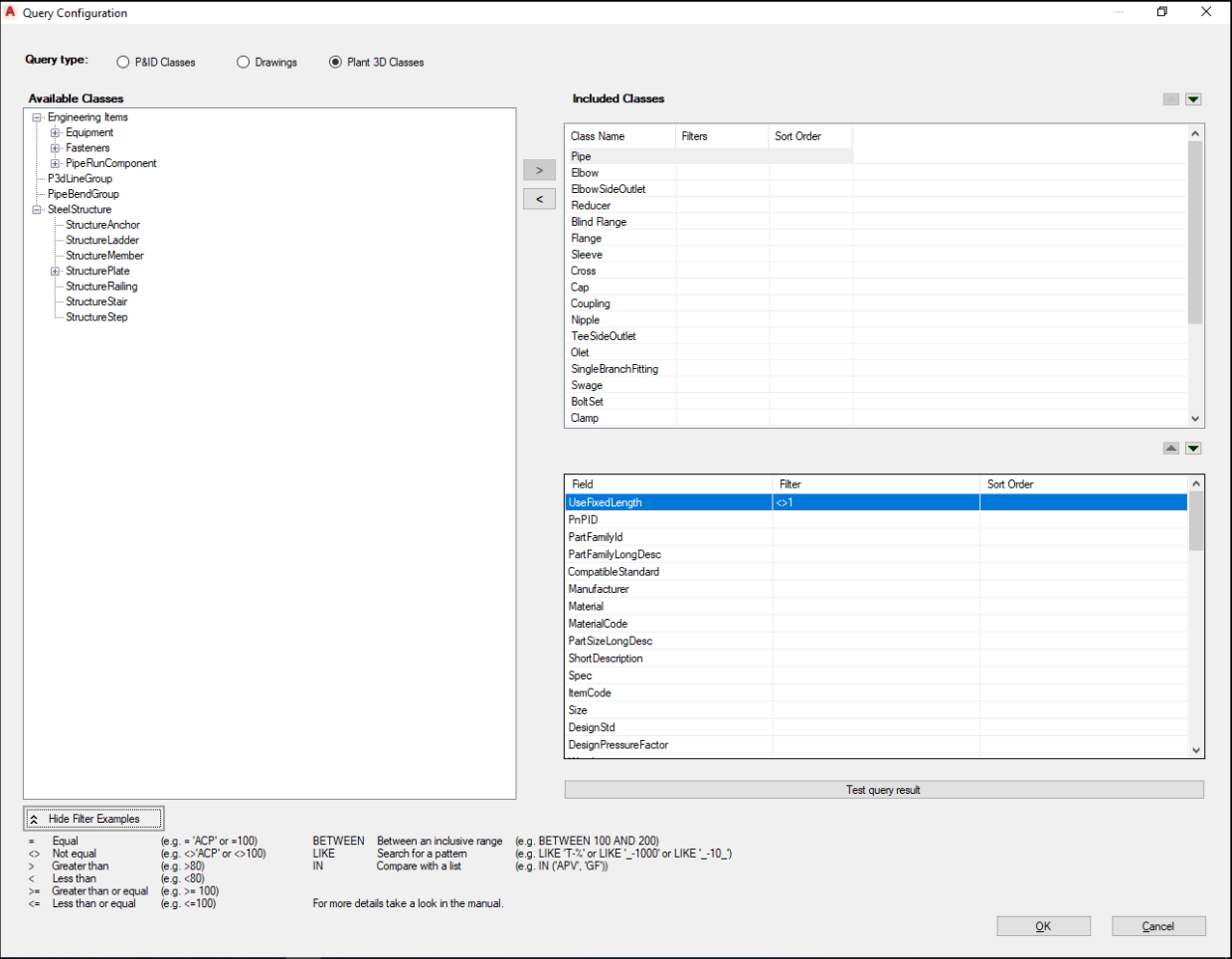This screenshot has height=959, width=1232.
Task: Expand the StructurePlate tree node
Action: (56, 271)
